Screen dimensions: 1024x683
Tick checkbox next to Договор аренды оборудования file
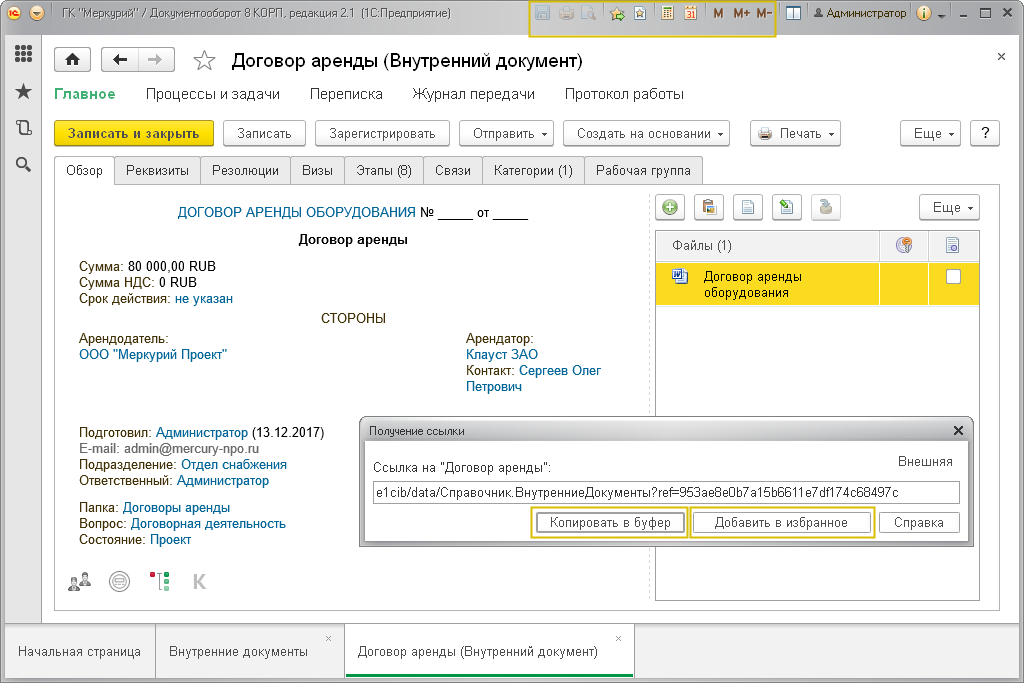coord(953,277)
